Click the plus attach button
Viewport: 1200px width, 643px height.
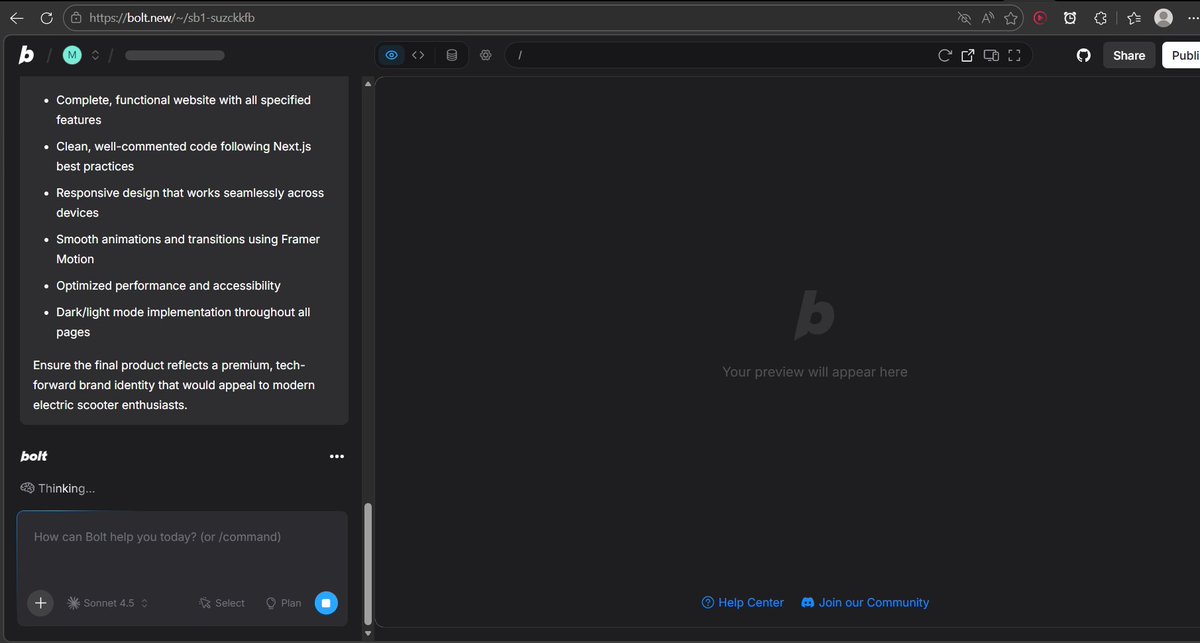(x=40, y=603)
